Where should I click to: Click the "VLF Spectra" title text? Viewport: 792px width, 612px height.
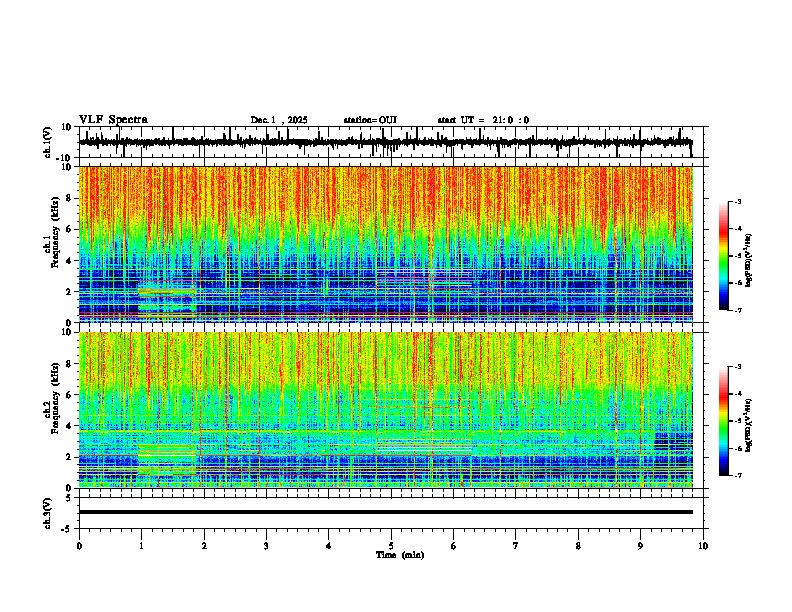click(x=113, y=120)
